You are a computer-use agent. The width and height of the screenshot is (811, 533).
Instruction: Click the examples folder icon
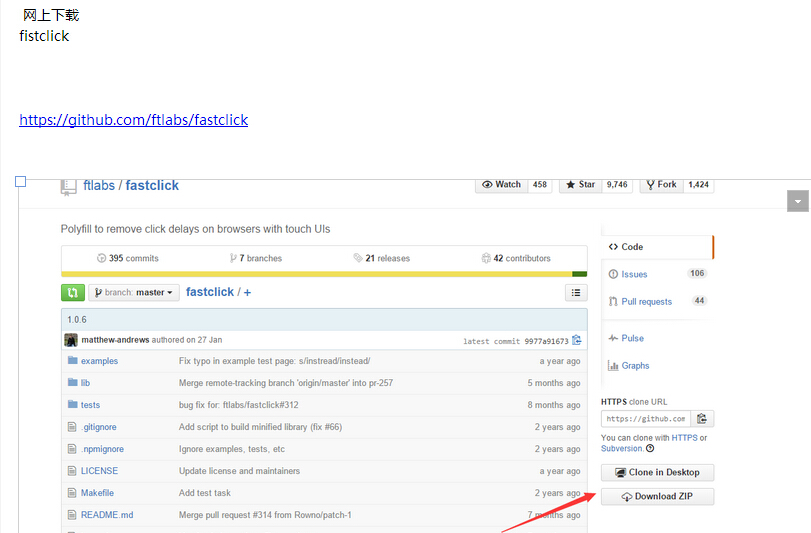(72, 360)
